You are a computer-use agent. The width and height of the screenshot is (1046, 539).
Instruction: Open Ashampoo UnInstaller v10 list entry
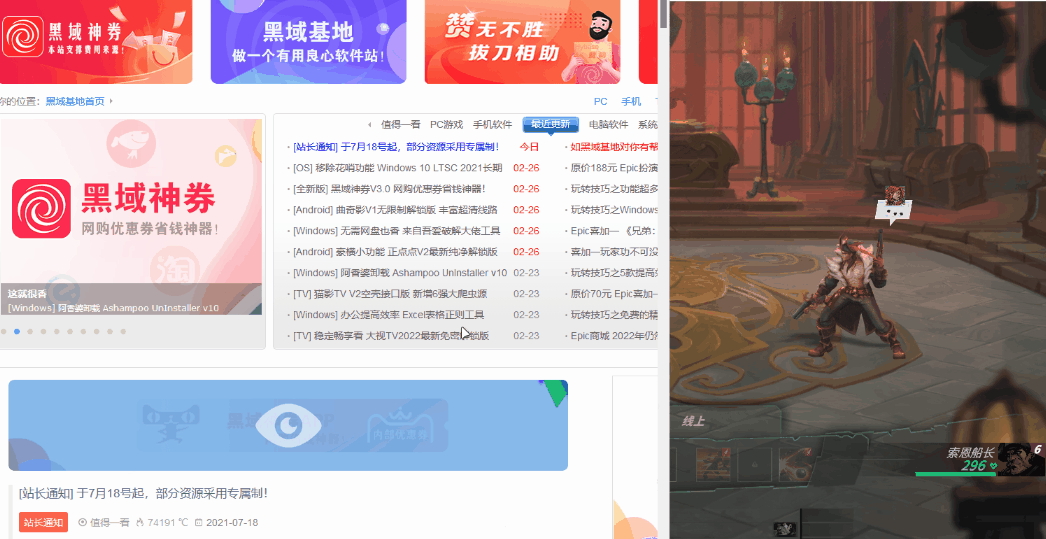(400, 273)
